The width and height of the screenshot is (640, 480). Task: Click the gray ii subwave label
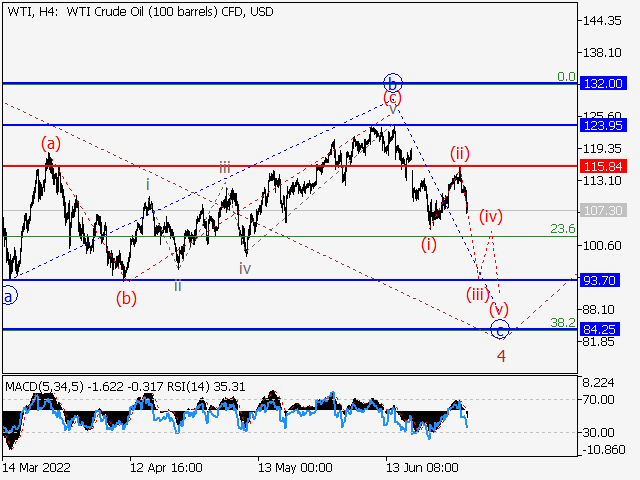178,286
